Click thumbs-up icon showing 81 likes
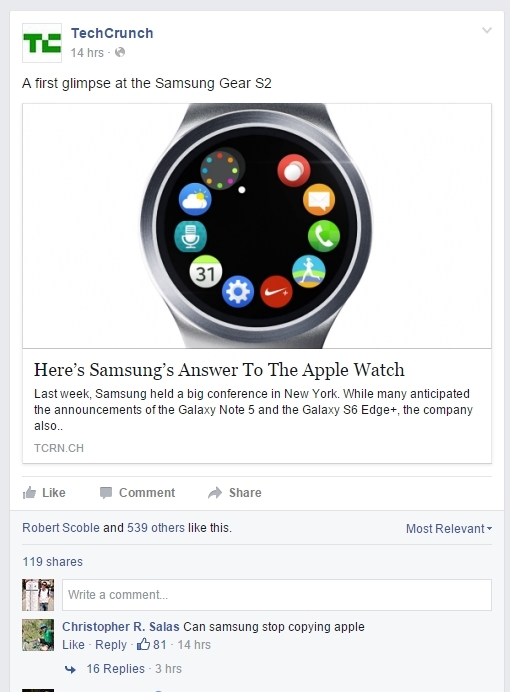Screen dimensions: 510x692 pos(143,644)
